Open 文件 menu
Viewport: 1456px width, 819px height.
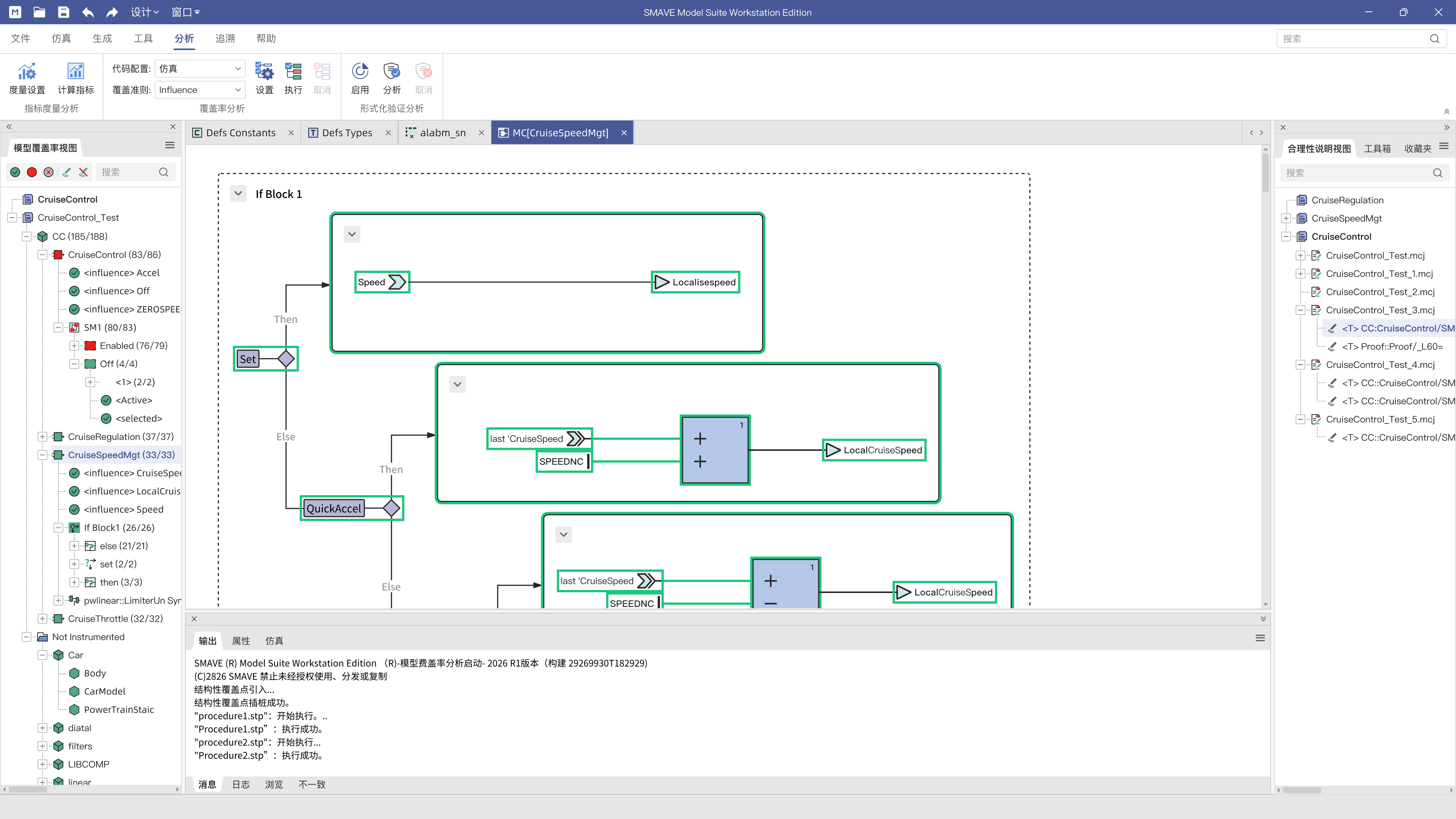coord(20,38)
